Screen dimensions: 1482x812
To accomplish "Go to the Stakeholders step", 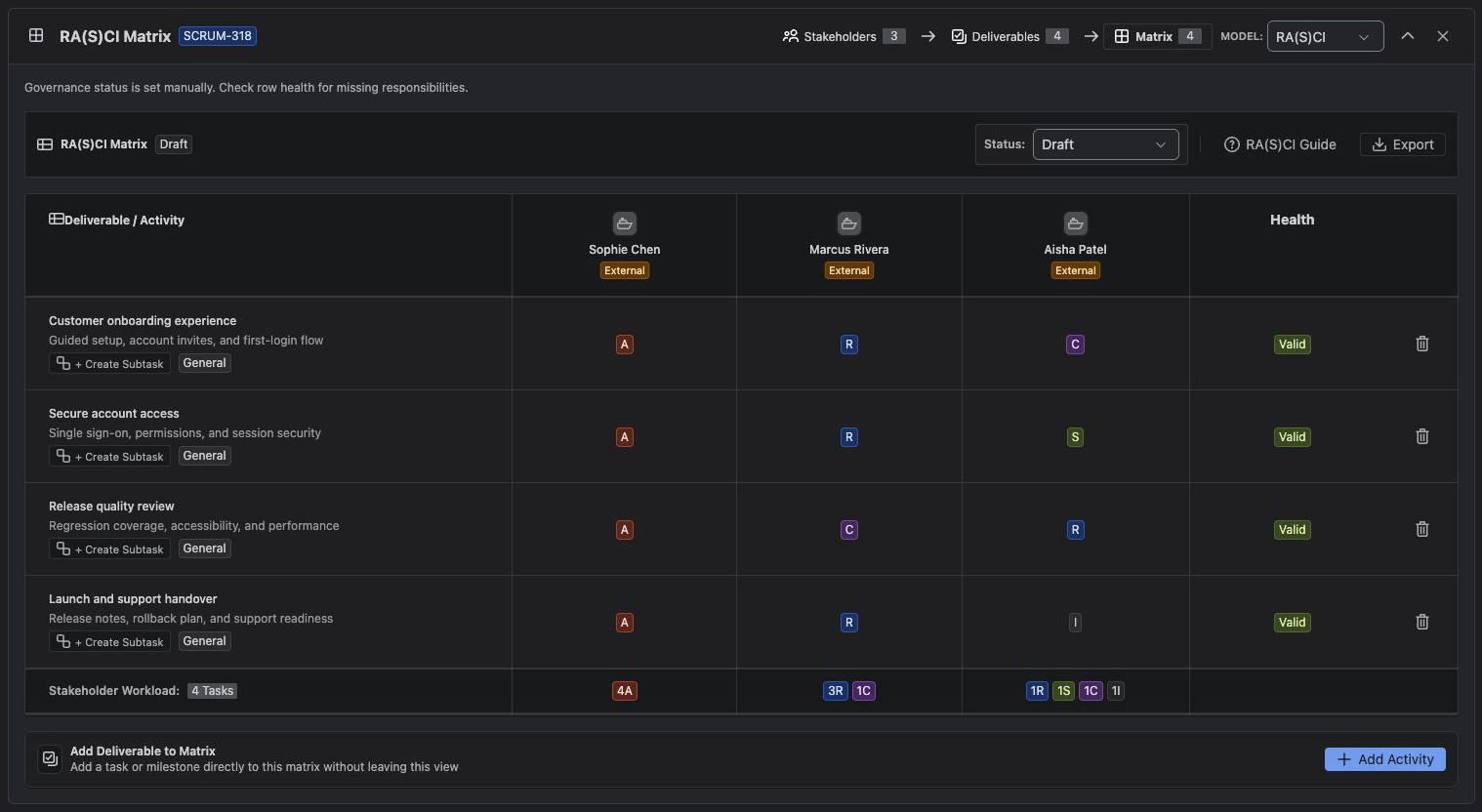I will [844, 36].
